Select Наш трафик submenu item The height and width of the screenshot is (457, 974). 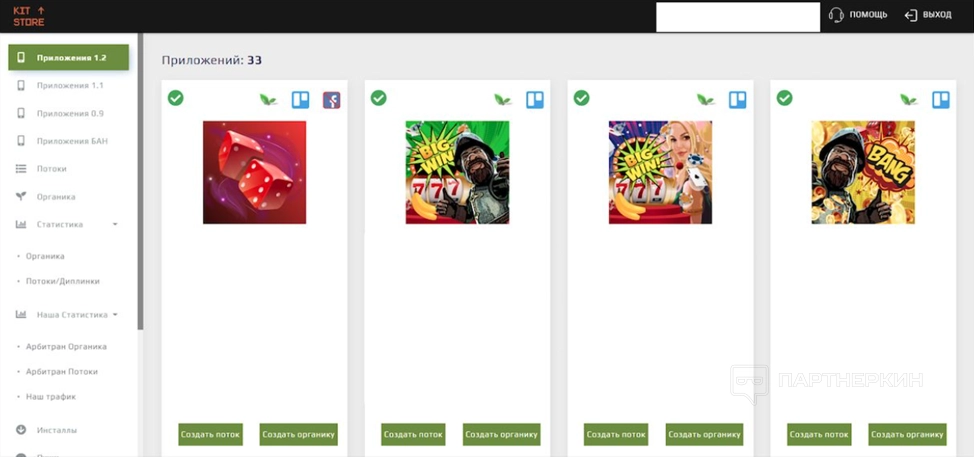(50, 396)
